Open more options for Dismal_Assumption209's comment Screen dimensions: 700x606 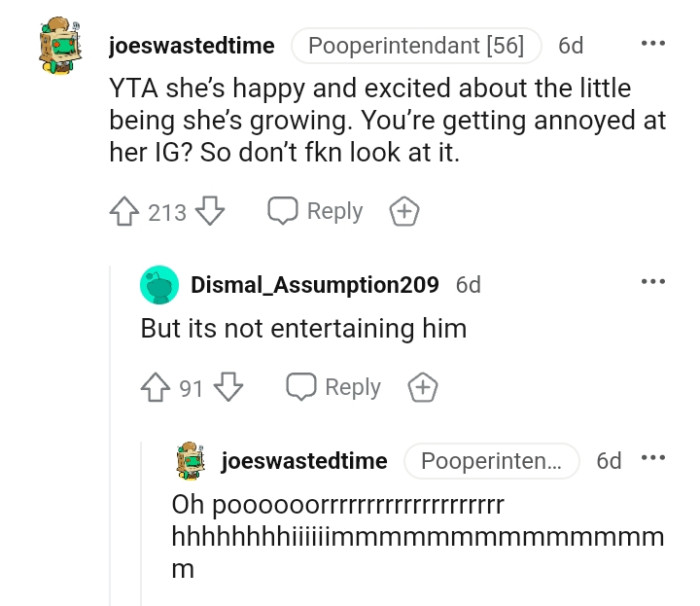pos(653,284)
